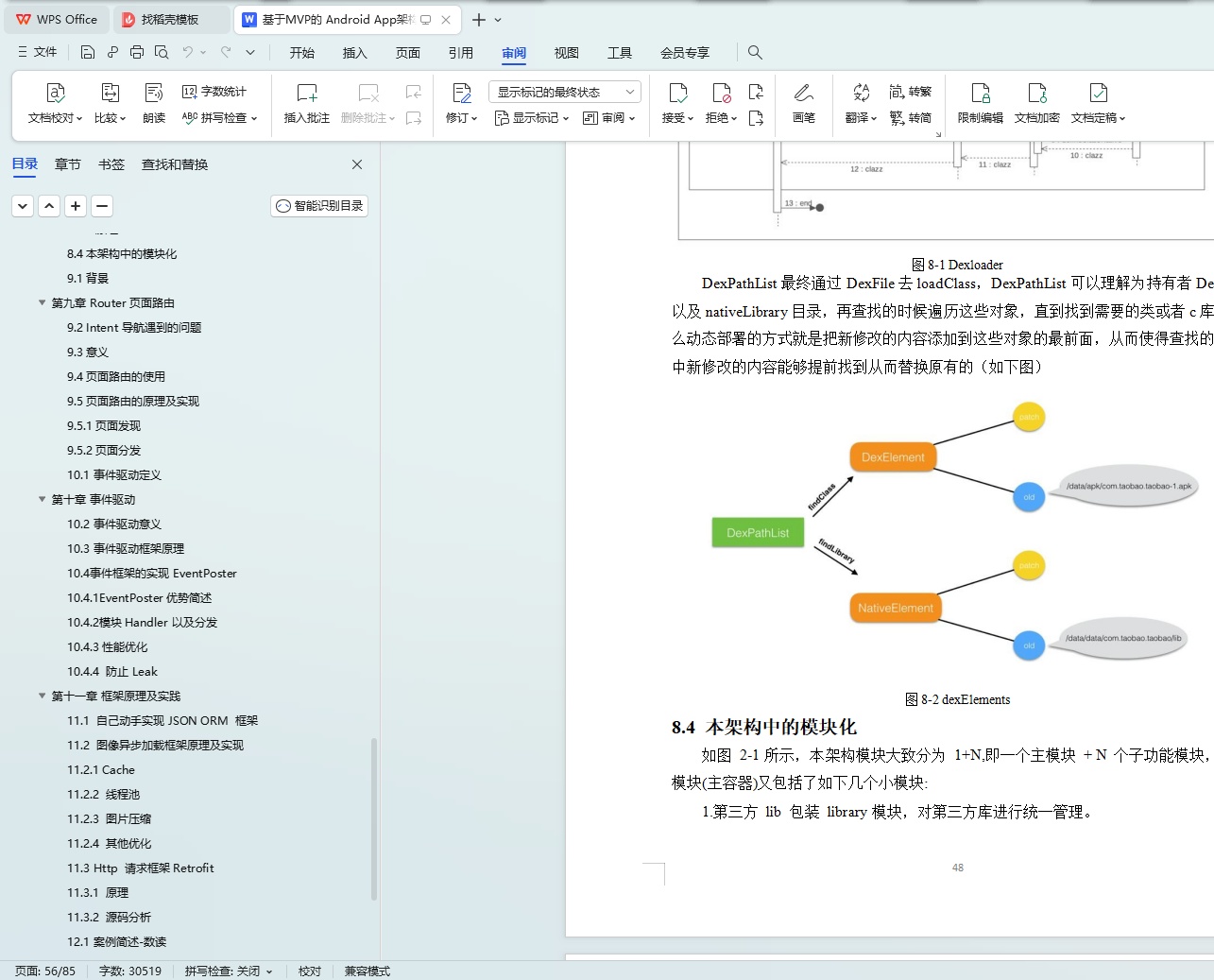Click the Save icon in quick access toolbar
This screenshot has height=980, width=1214.
point(88,52)
